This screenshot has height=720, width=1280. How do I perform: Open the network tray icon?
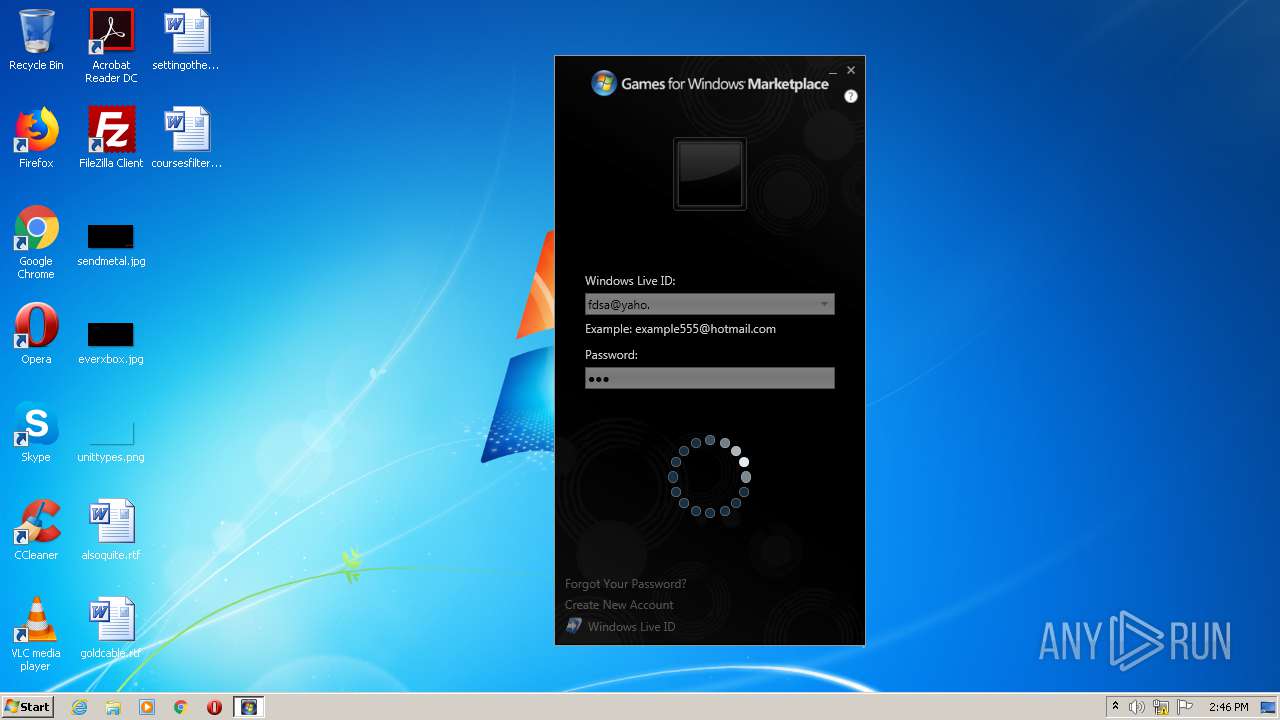1161,707
